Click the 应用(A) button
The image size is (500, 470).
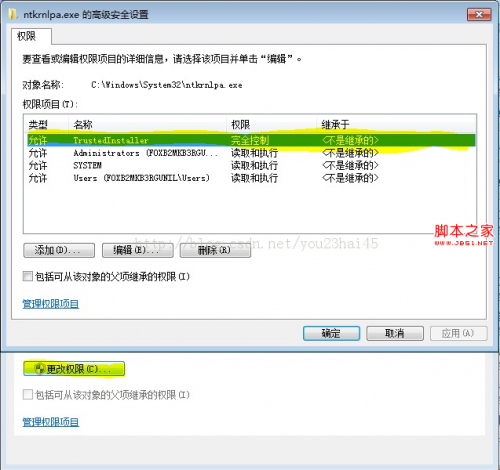(x=459, y=333)
